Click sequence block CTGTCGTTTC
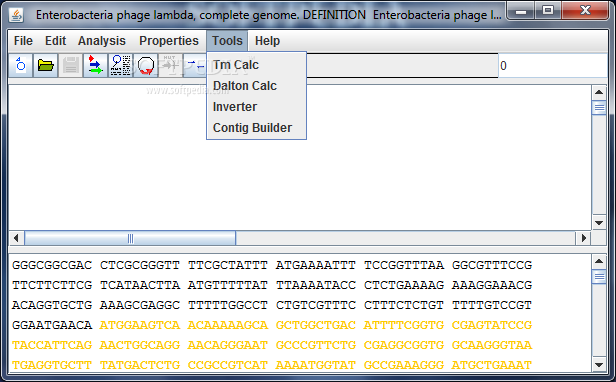This screenshot has height=382, width=616. pos(316,305)
